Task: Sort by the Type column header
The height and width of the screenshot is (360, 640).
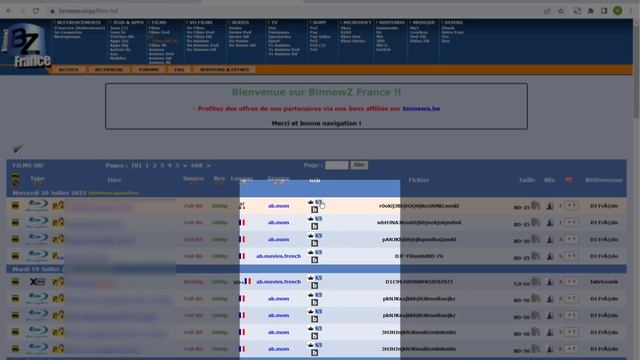Action: click(x=37, y=178)
